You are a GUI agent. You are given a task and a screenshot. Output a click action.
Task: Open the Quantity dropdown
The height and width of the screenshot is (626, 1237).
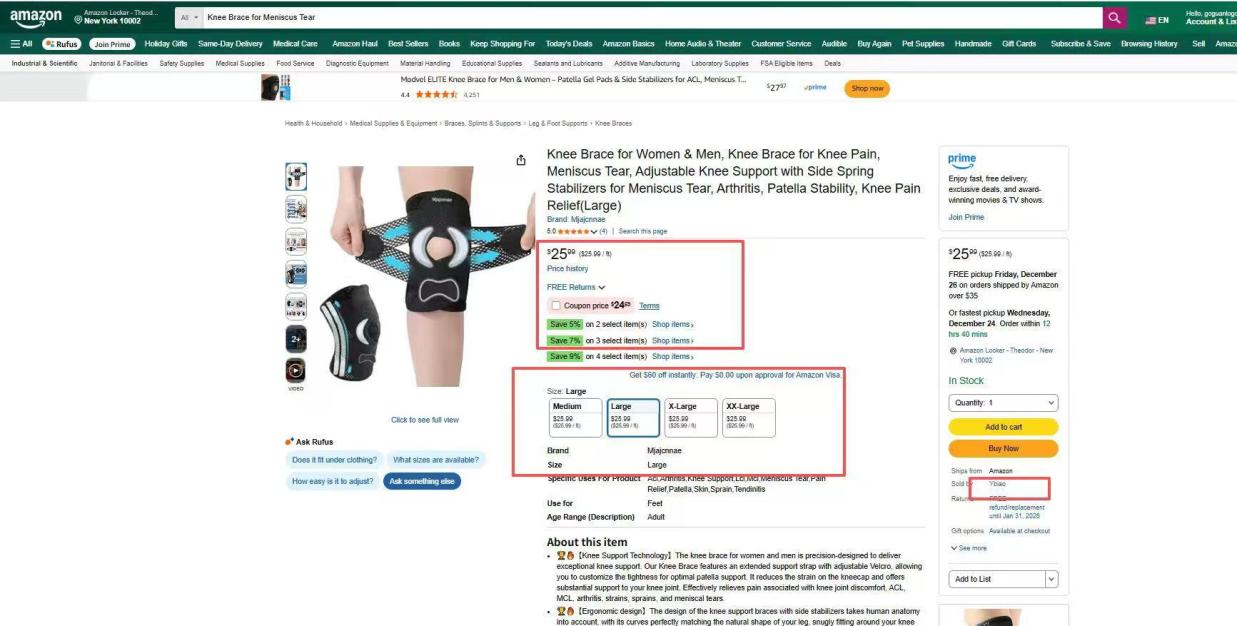click(1003, 403)
